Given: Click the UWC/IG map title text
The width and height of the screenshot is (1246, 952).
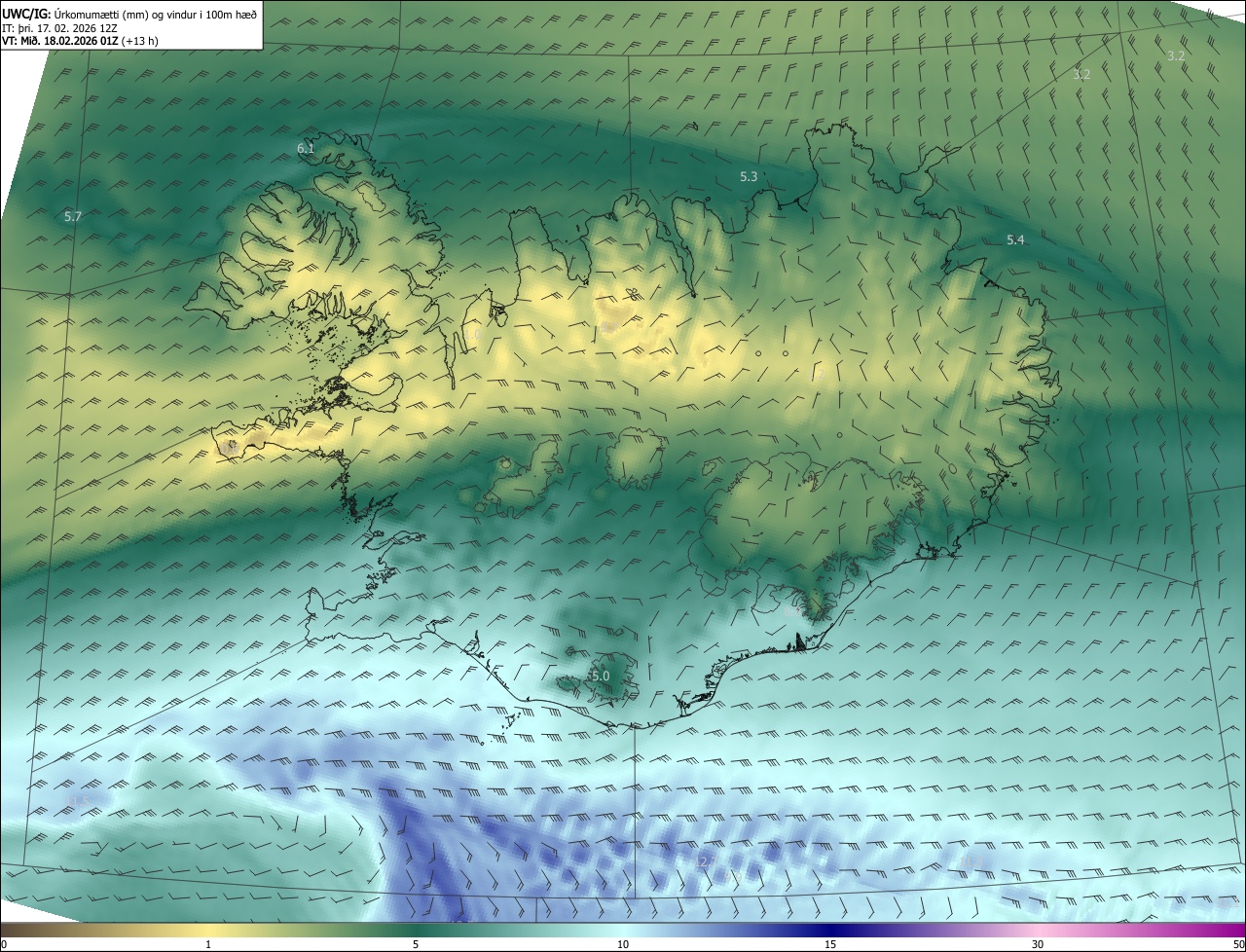Looking at the screenshot, I should (129, 13).
